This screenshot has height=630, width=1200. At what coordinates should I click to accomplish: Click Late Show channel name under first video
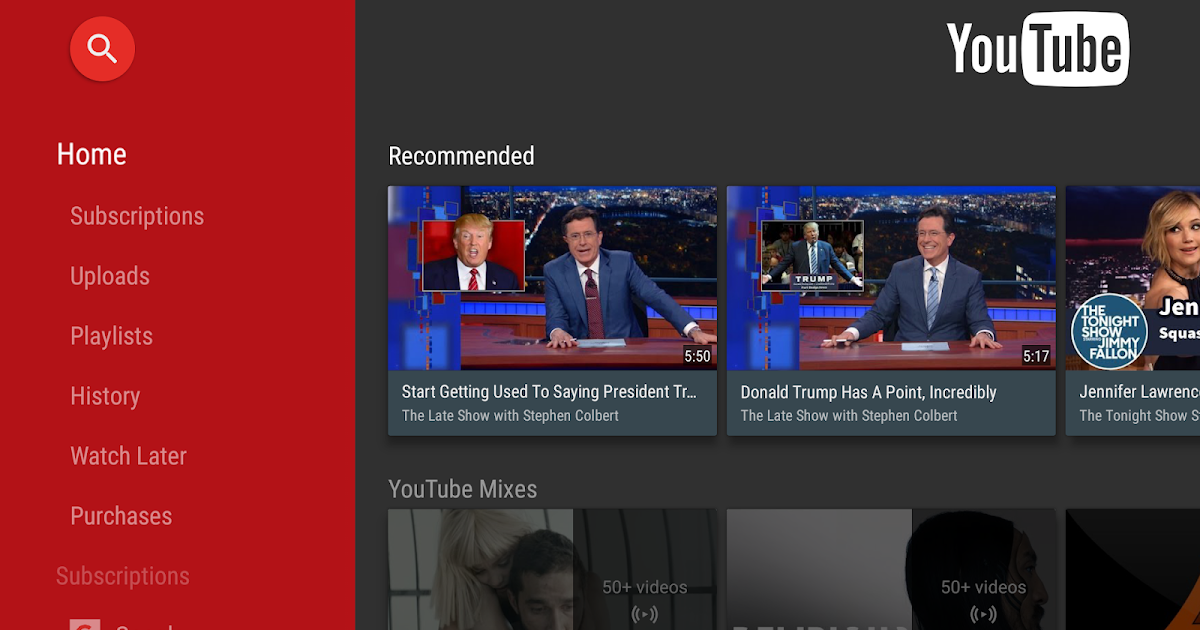[510, 415]
